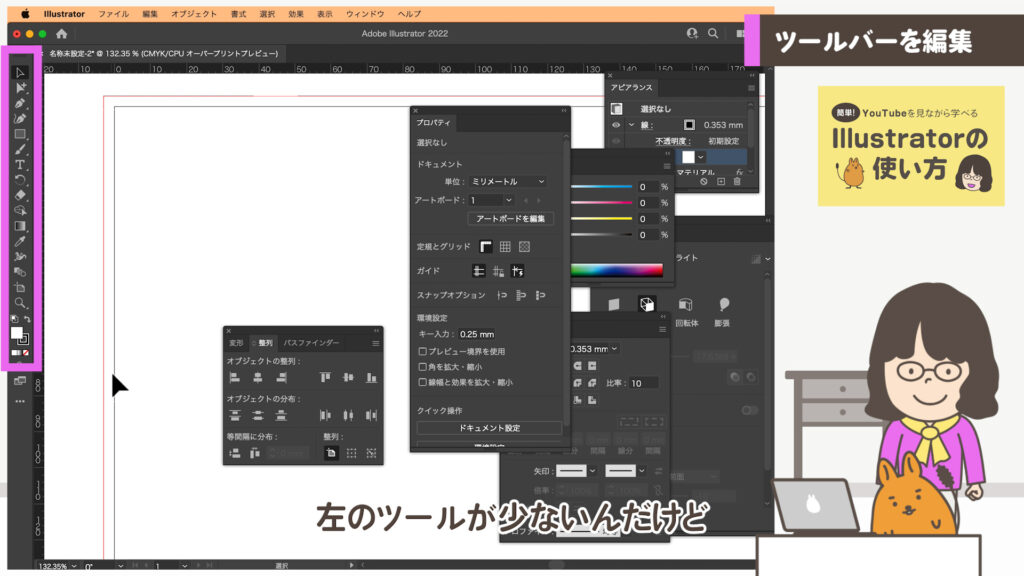Switch to the パスファインダー tab
The image size is (1024, 576).
point(311,343)
